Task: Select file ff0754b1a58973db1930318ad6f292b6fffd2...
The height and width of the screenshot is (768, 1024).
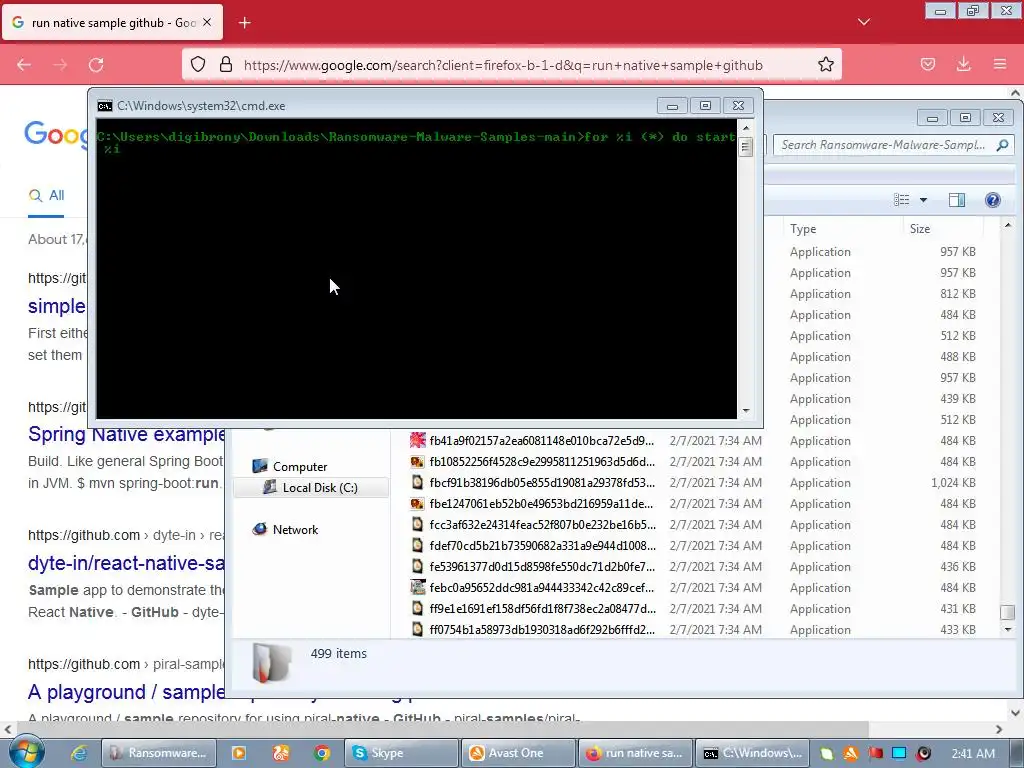Action: point(541,630)
